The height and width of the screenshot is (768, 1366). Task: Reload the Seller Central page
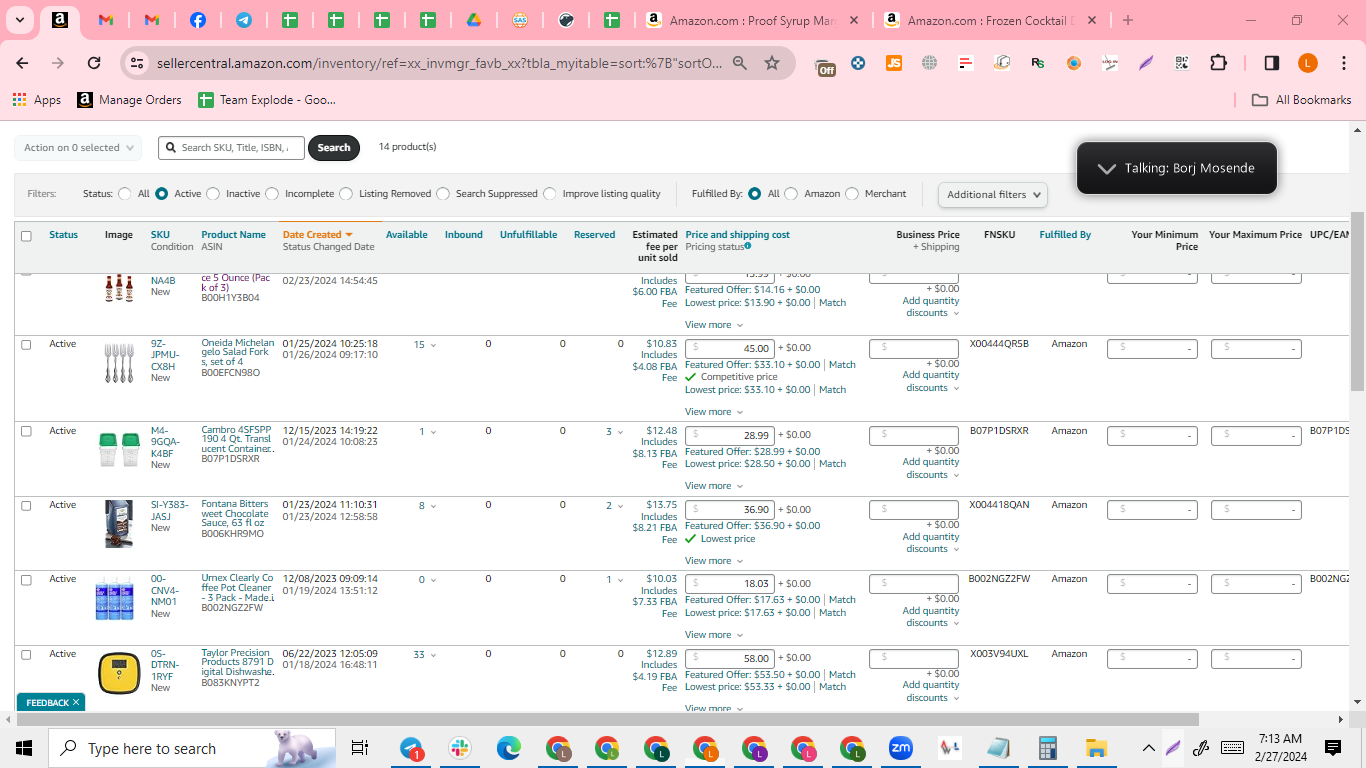[x=94, y=63]
